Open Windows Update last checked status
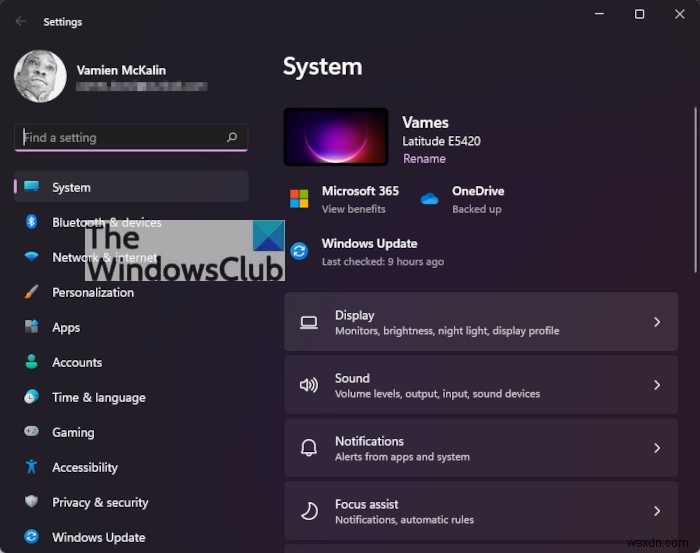The image size is (700, 553). click(x=383, y=262)
